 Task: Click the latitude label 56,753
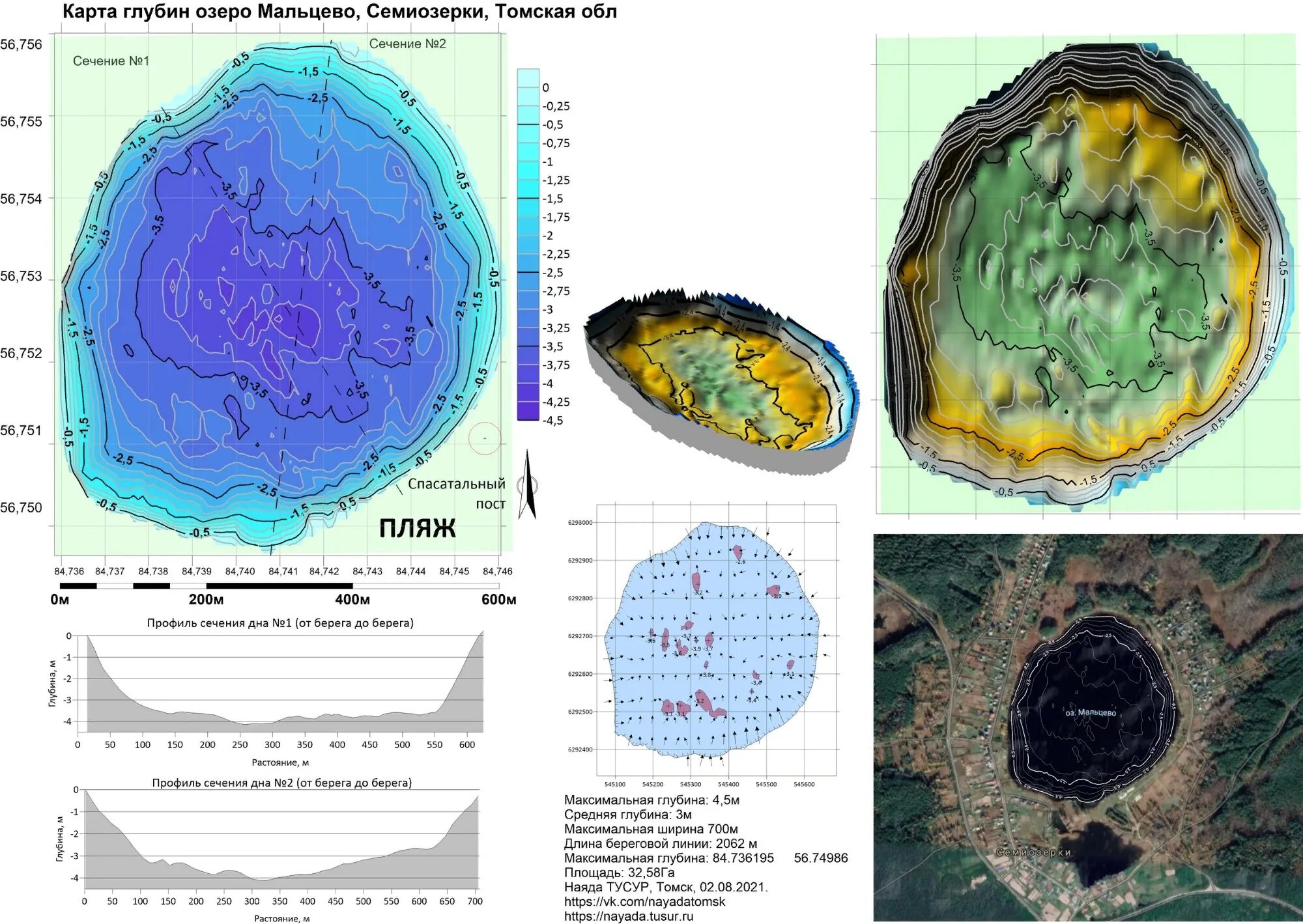(x=21, y=276)
